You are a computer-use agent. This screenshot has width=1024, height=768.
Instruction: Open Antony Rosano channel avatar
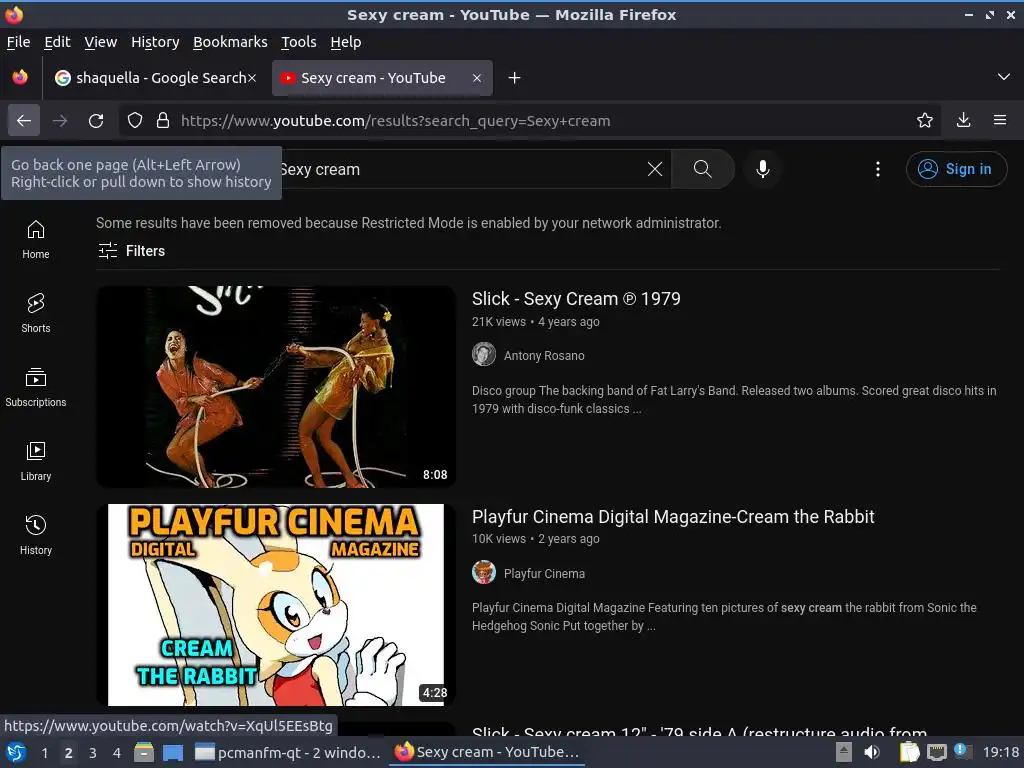click(484, 355)
